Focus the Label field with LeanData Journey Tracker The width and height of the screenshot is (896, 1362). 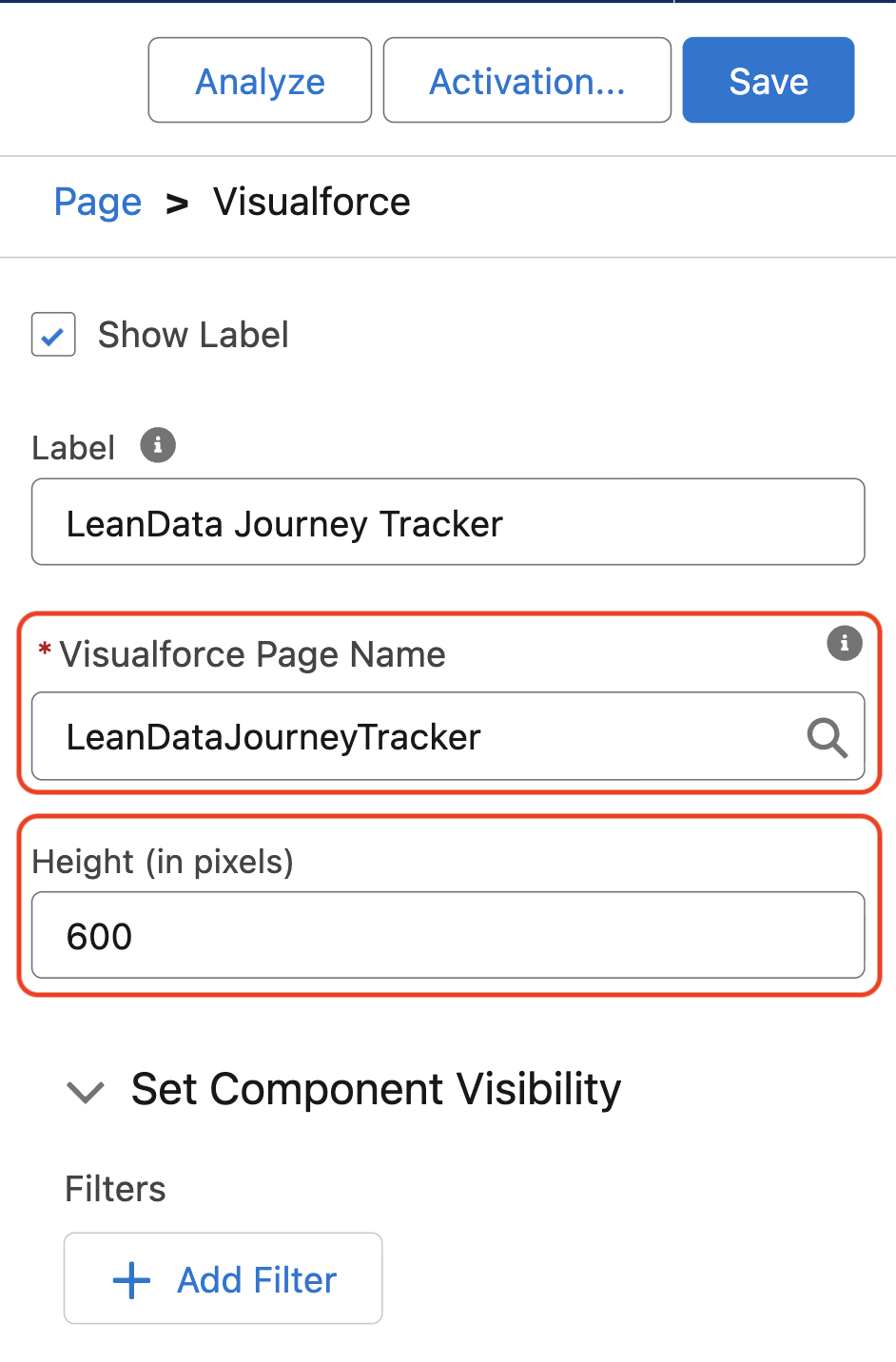[x=448, y=522]
